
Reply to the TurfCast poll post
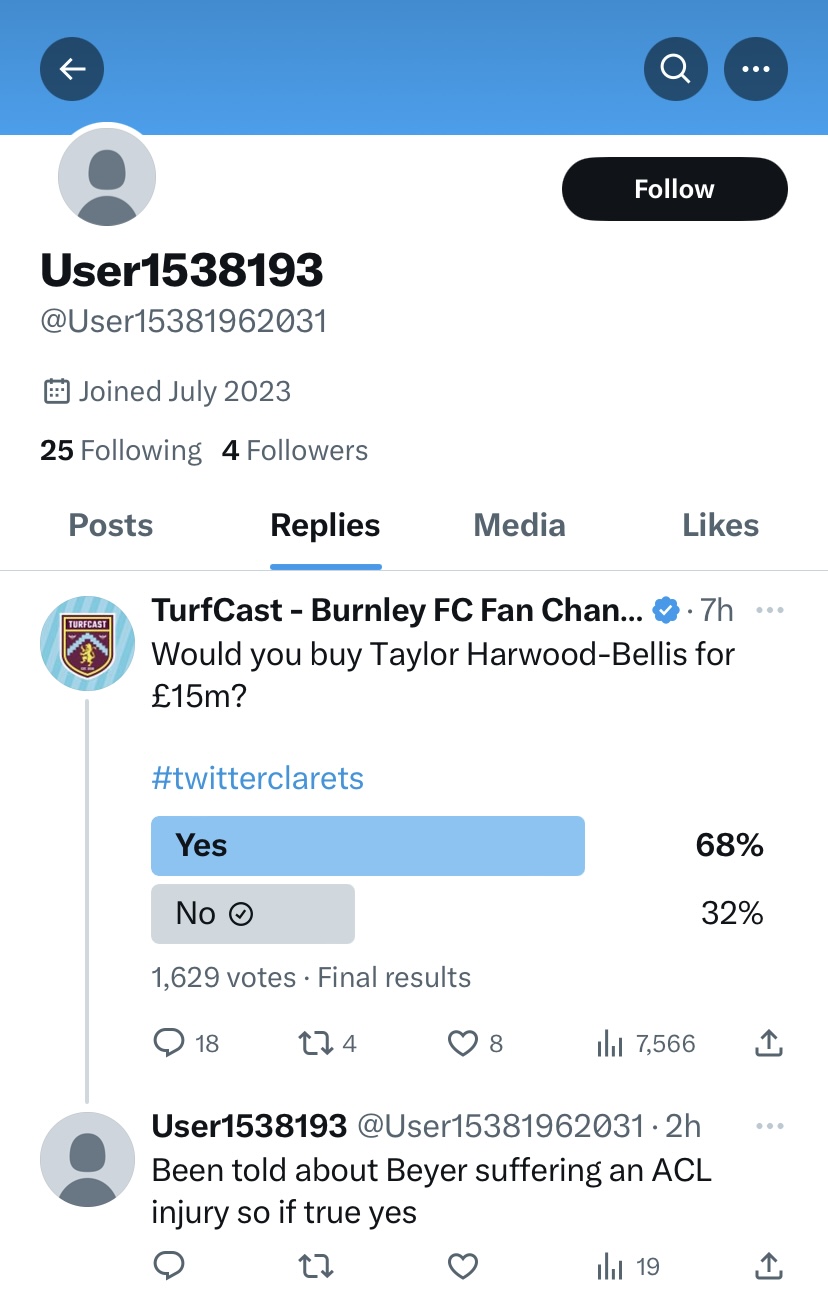point(169,1044)
